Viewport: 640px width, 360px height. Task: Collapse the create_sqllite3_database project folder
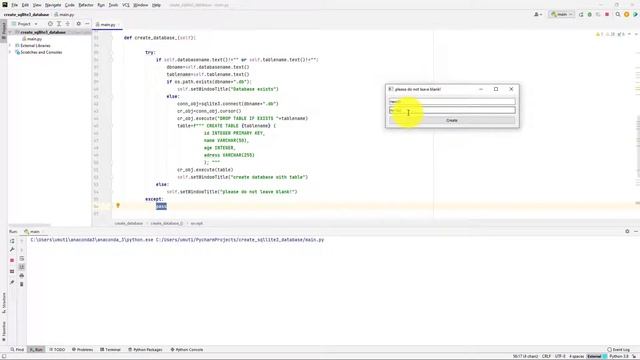click(x=11, y=32)
